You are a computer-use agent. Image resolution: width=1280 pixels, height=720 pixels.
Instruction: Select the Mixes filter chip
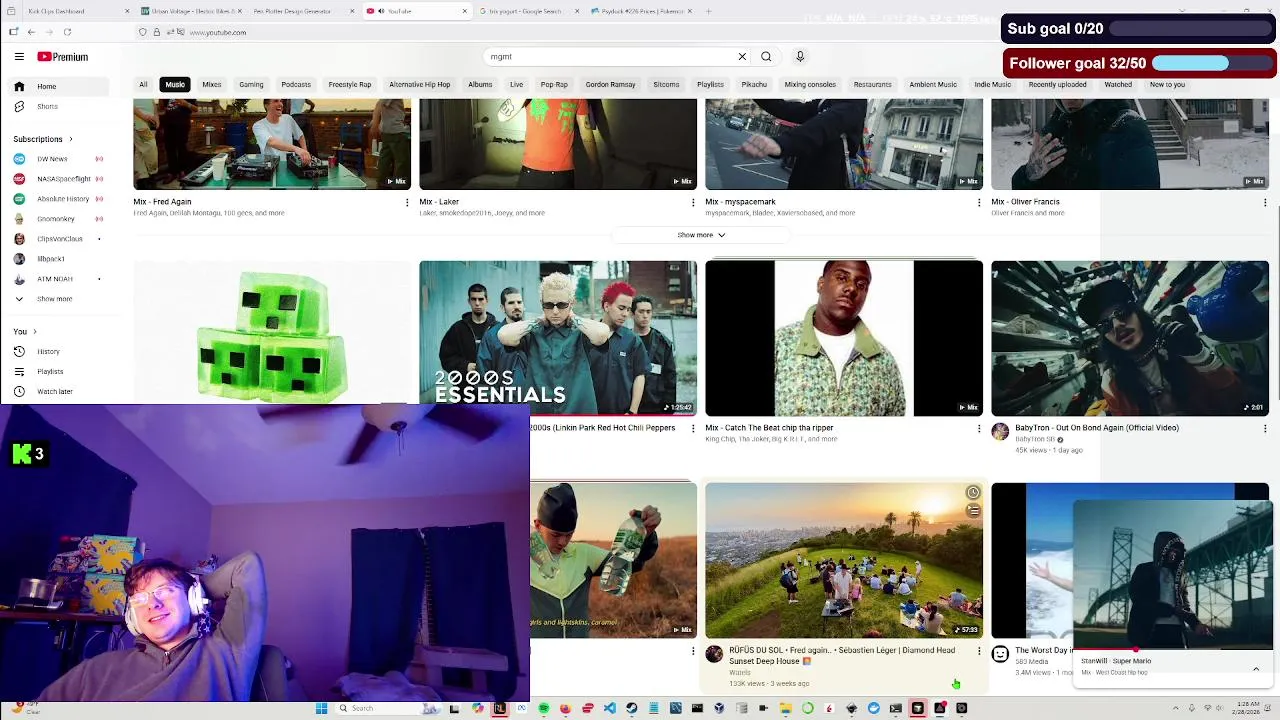[212, 84]
